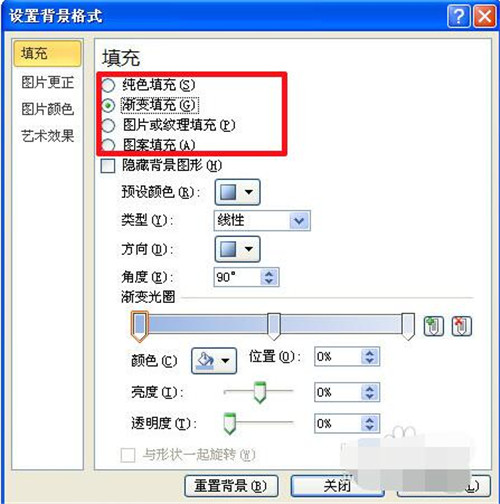The image size is (500, 504).
Task: Click the help question mark icon
Action: pos(459,16)
